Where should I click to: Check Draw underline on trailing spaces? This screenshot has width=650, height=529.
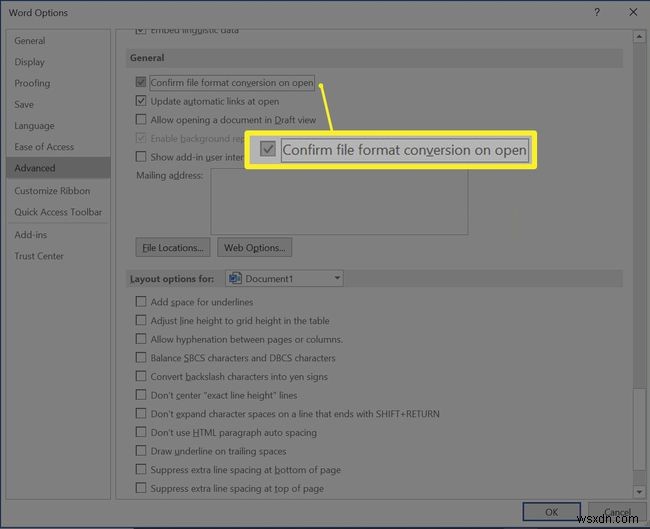(x=141, y=450)
